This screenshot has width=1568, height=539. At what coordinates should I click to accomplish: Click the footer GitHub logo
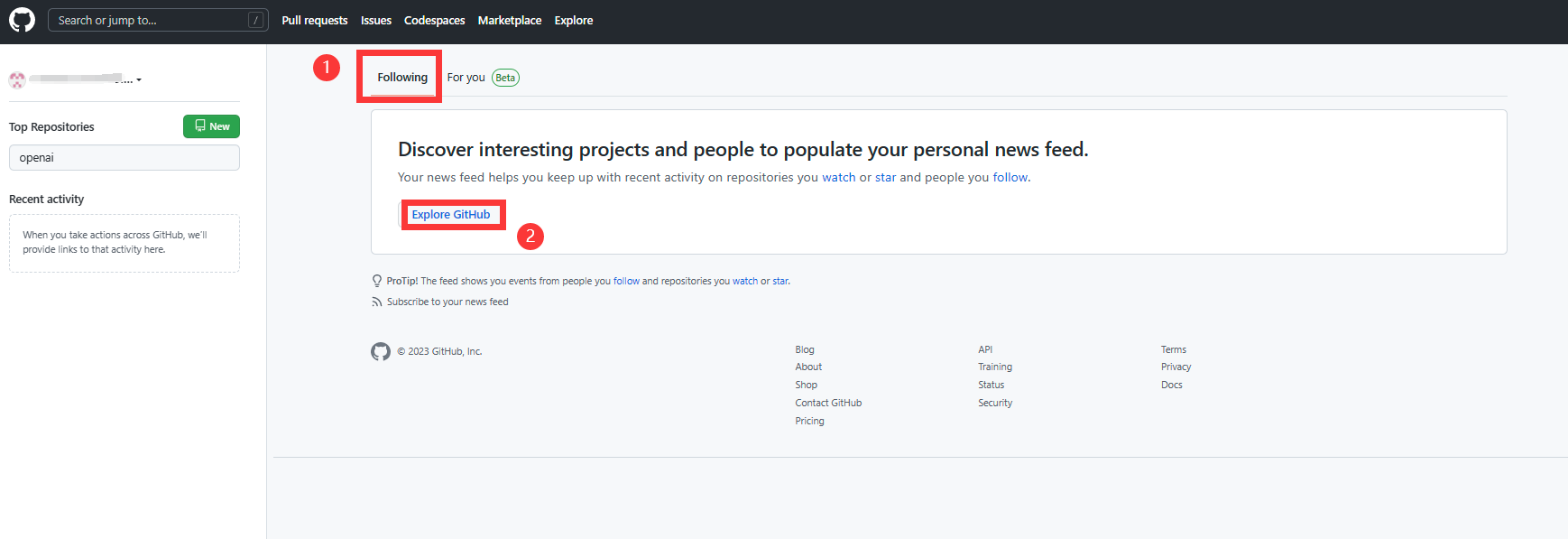[x=381, y=351]
